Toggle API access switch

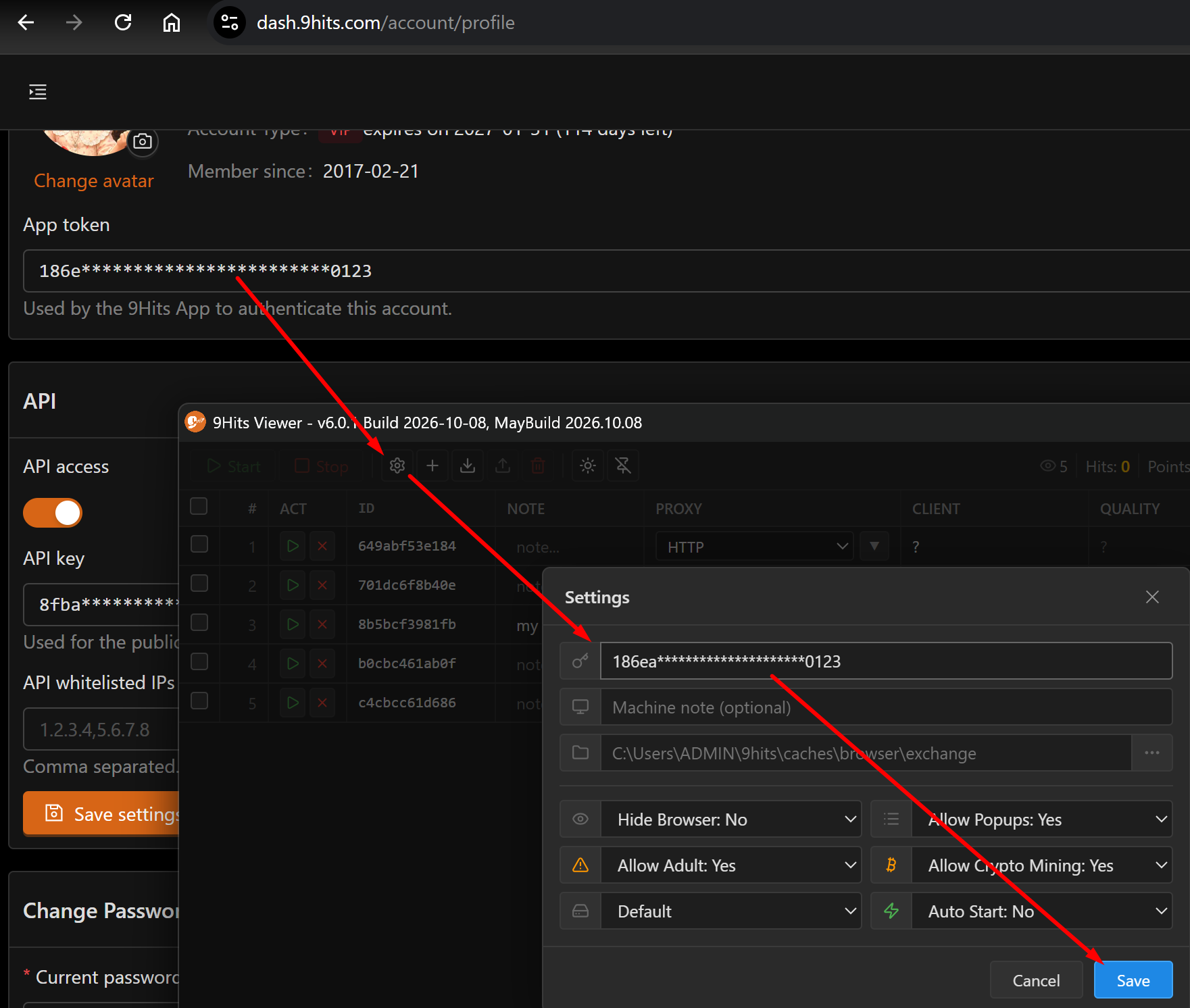pos(53,513)
